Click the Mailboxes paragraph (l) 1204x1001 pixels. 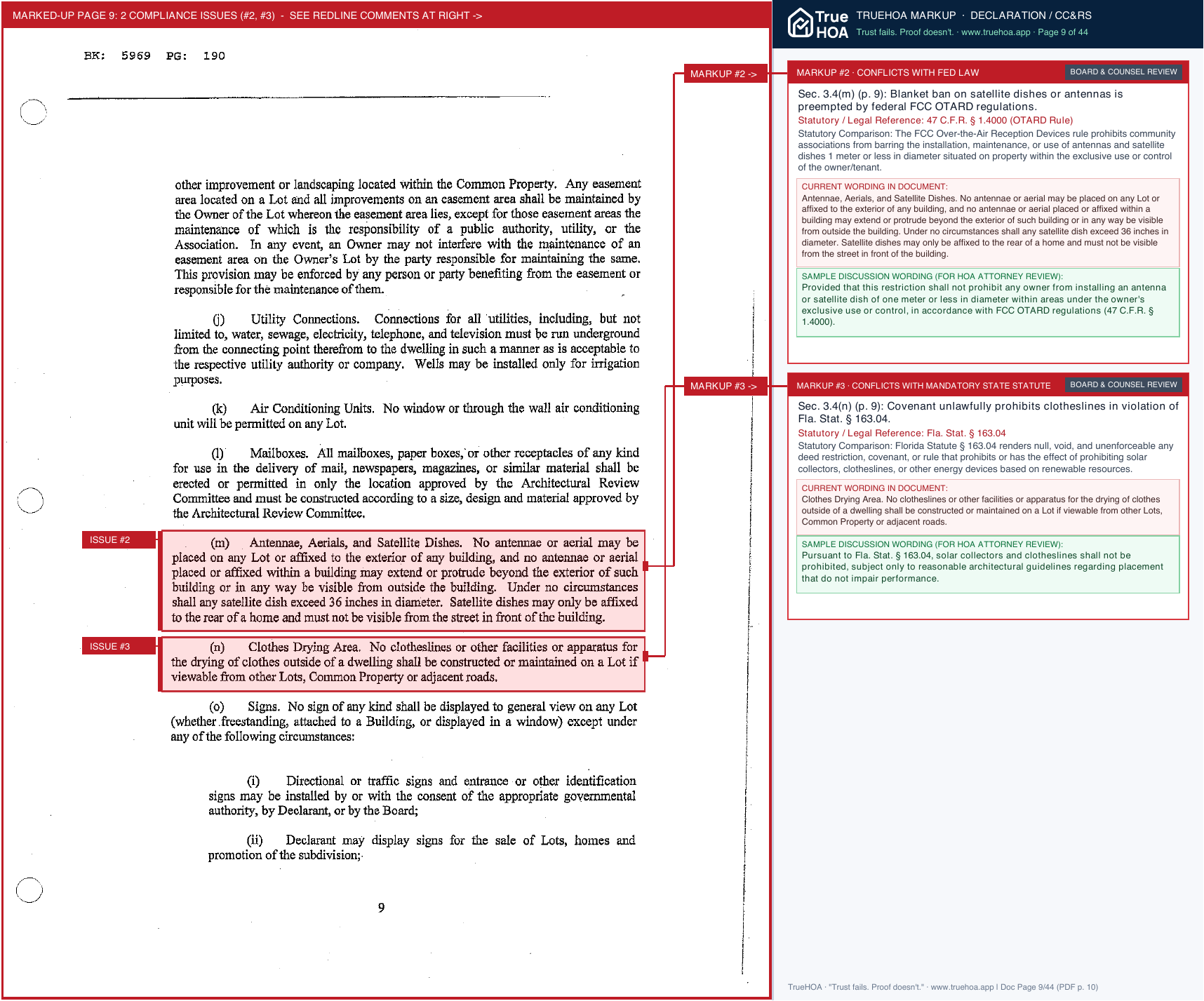click(406, 483)
